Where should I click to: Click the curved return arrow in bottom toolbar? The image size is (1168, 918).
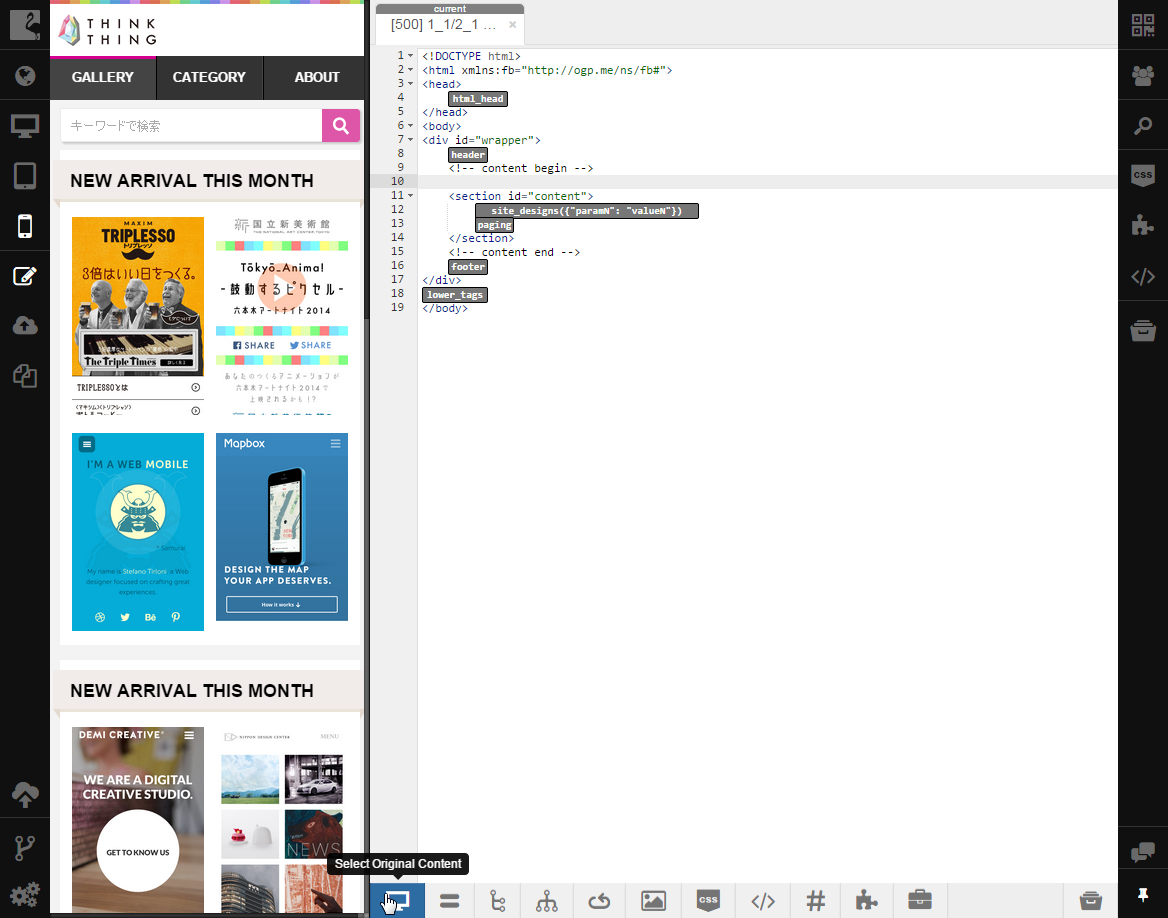[x=599, y=902]
